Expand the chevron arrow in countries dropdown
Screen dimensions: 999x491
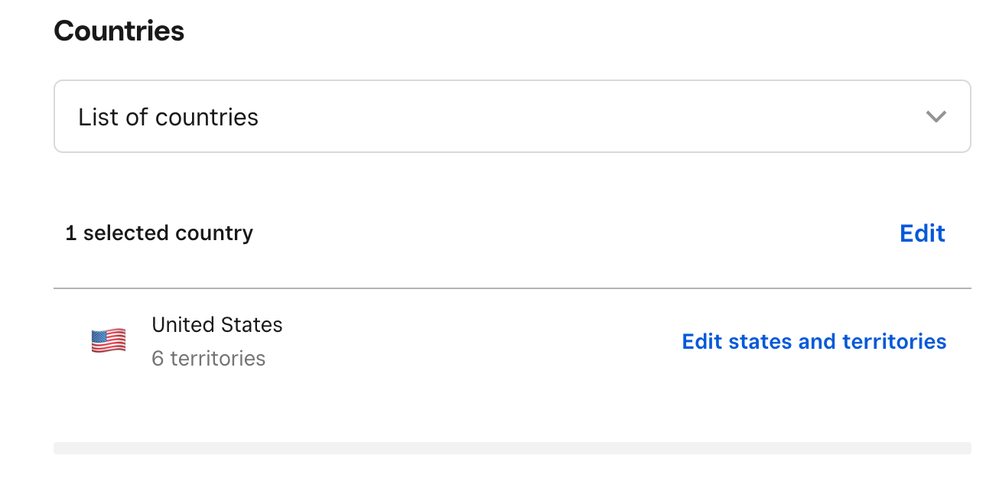click(x=935, y=117)
